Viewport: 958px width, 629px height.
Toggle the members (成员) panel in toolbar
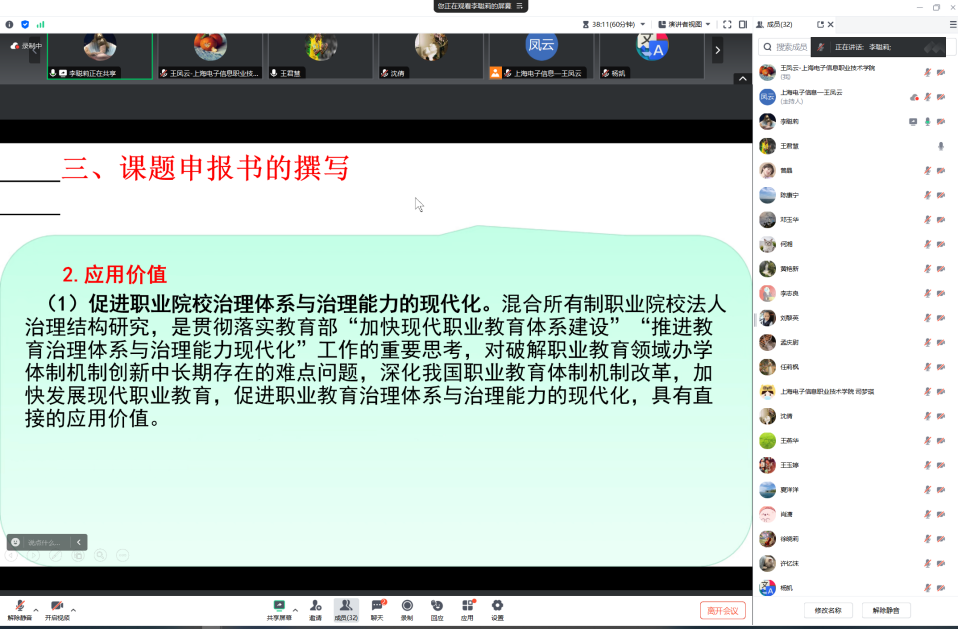(x=346, y=606)
